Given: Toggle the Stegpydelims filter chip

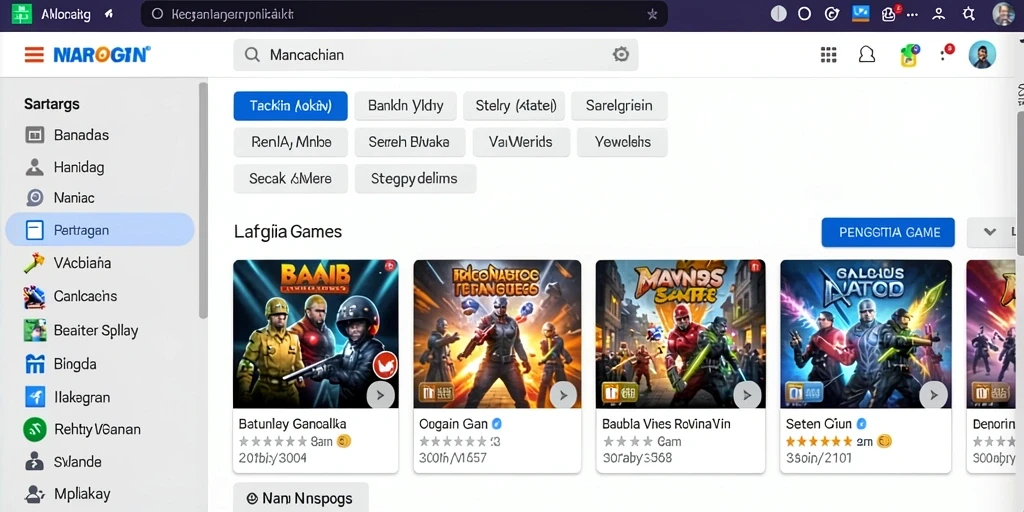Looking at the screenshot, I should 415,178.
